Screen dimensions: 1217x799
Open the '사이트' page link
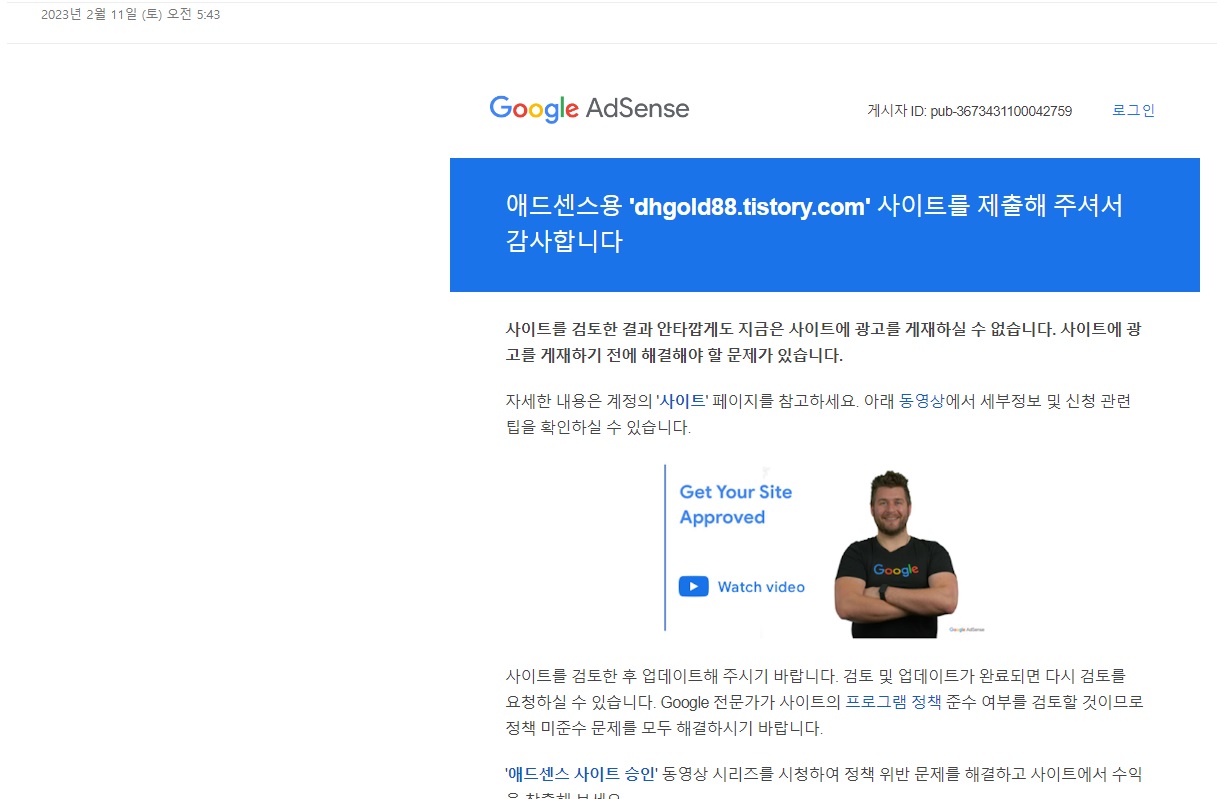pos(683,401)
